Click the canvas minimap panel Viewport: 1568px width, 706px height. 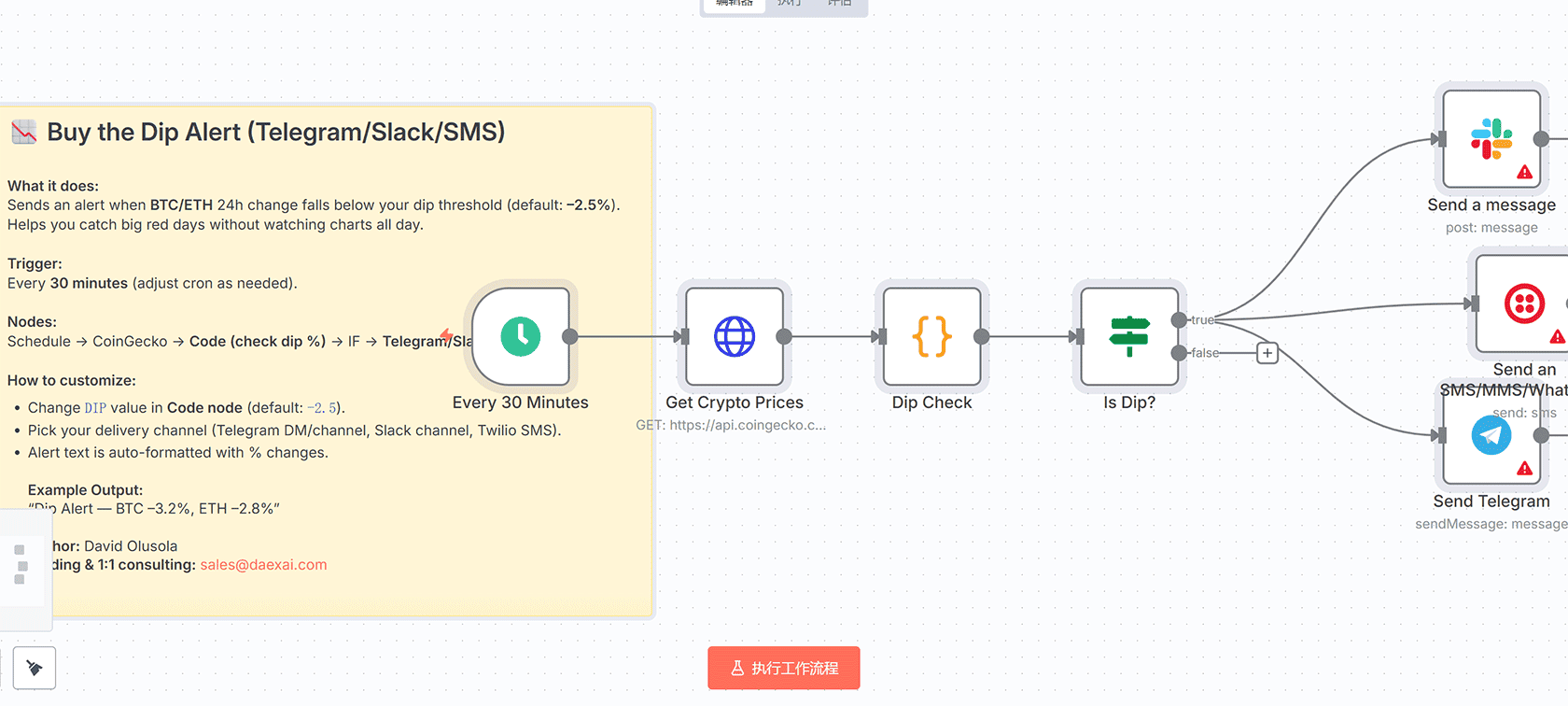[x=21, y=565]
